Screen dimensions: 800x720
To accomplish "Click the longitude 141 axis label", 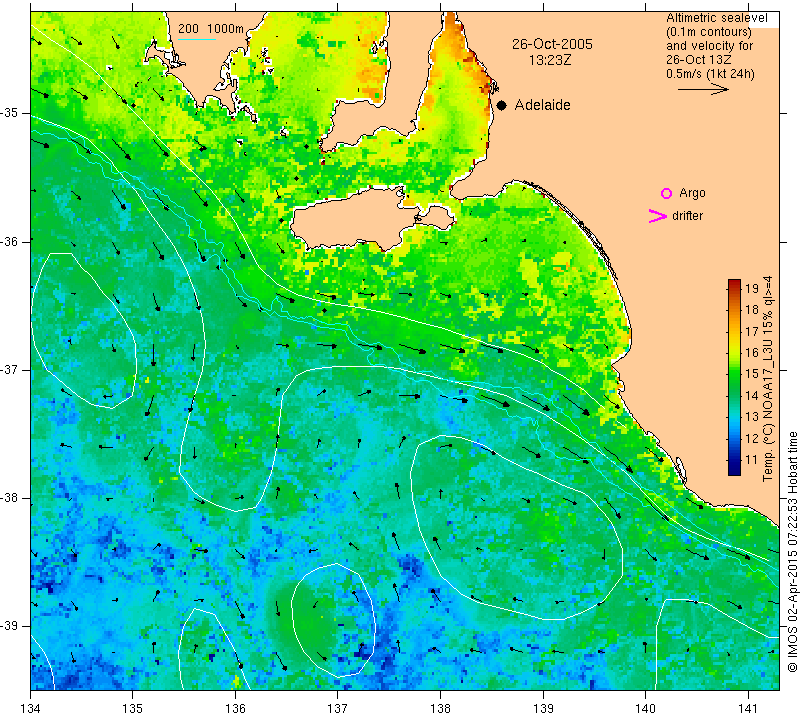I will 748,708.
